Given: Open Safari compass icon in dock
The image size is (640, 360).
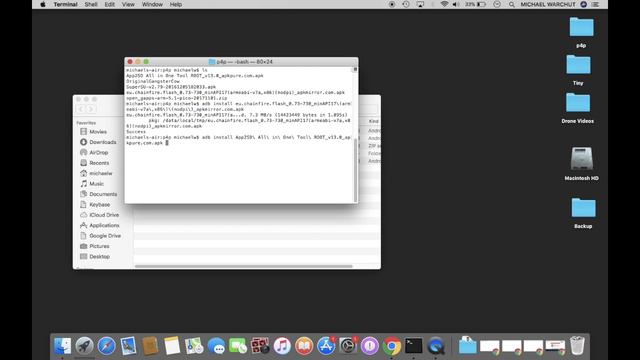Looking at the screenshot, I should click(x=107, y=346).
